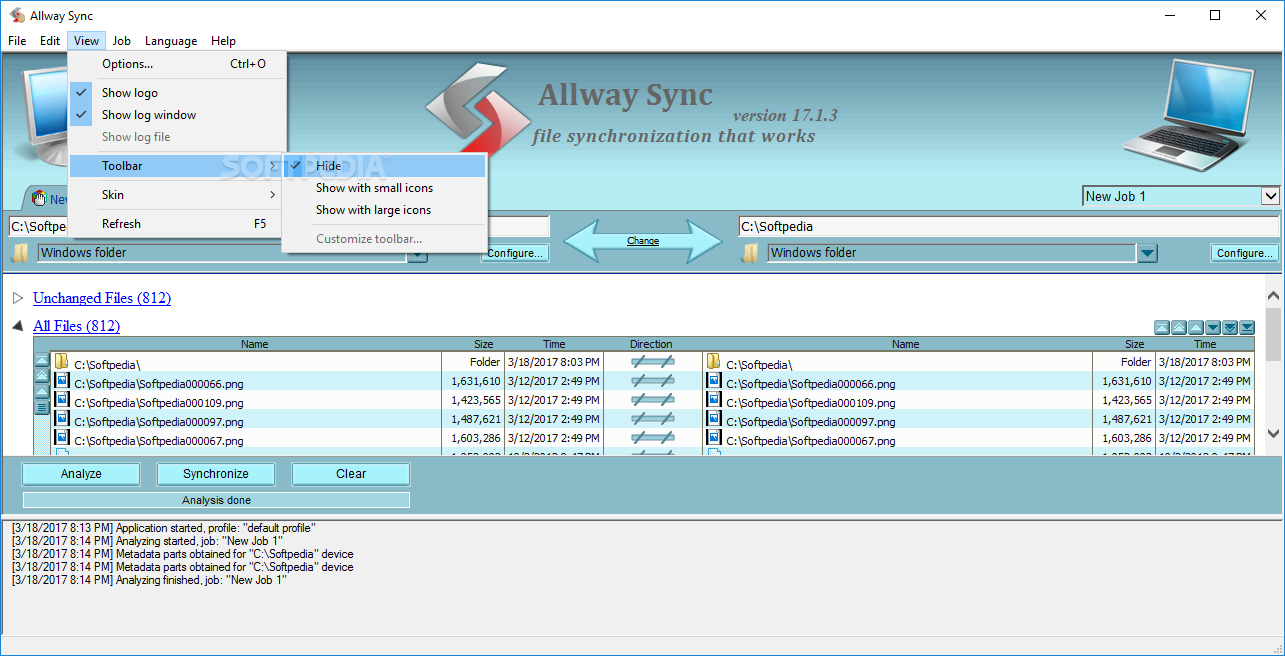Click the Analyze button
The width and height of the screenshot is (1285, 656).
81,474
